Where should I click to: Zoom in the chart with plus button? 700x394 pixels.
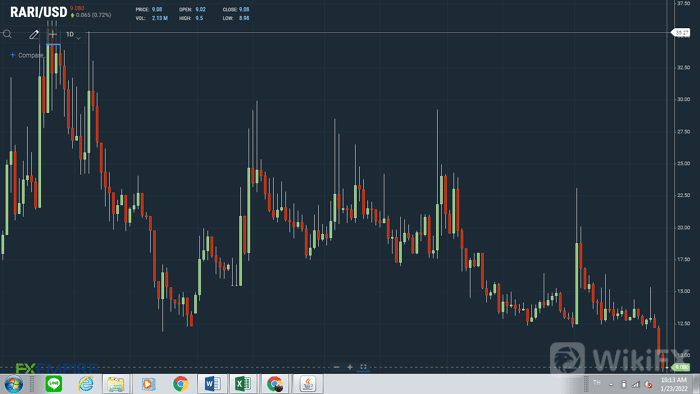(x=350, y=367)
